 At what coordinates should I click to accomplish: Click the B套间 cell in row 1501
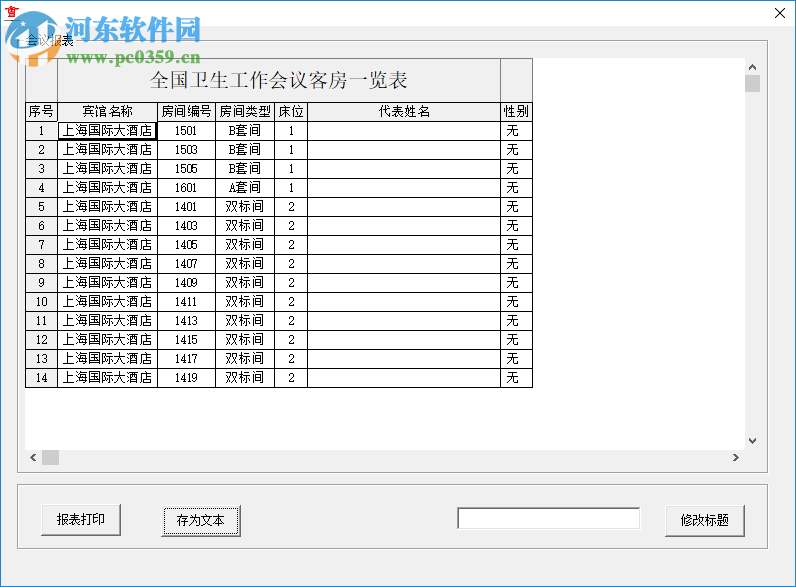(245, 131)
